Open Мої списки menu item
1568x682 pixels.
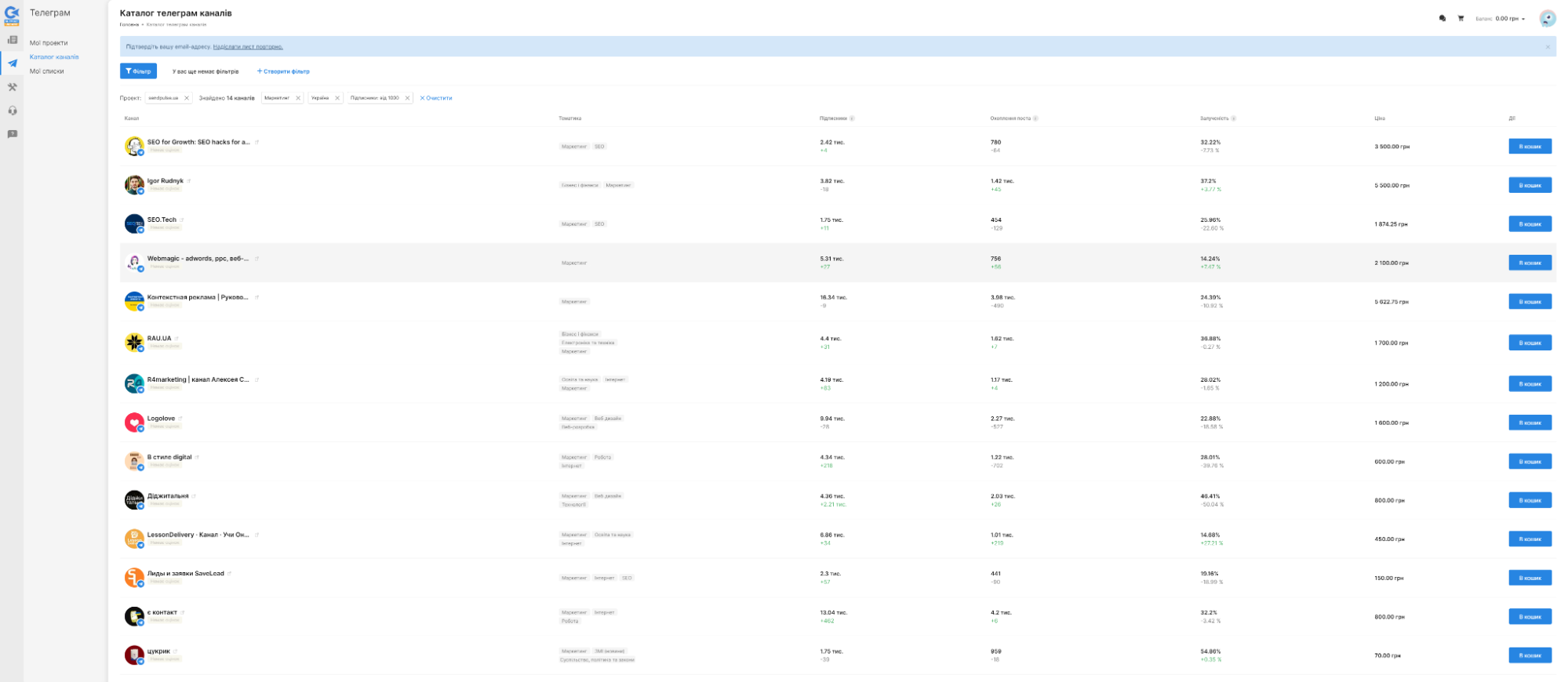coord(47,71)
